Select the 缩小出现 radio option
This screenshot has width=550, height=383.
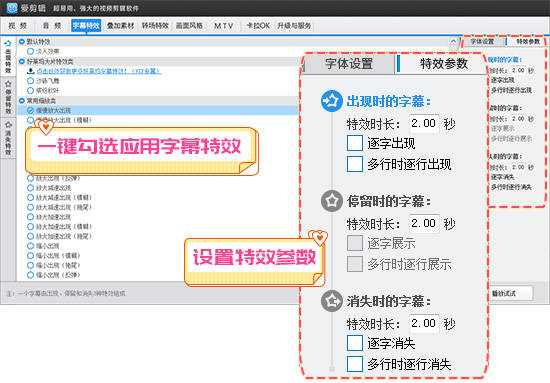pyautogui.click(x=31, y=246)
